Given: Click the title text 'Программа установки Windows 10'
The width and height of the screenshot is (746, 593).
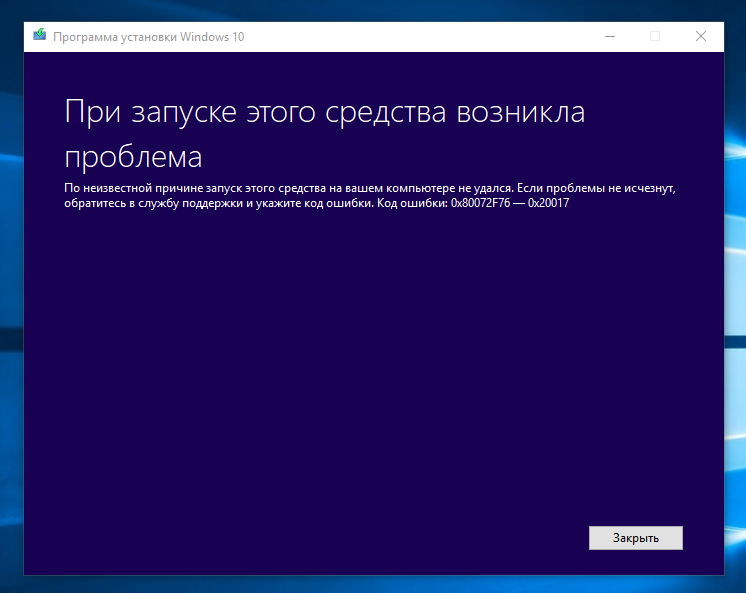Looking at the screenshot, I should (x=148, y=37).
